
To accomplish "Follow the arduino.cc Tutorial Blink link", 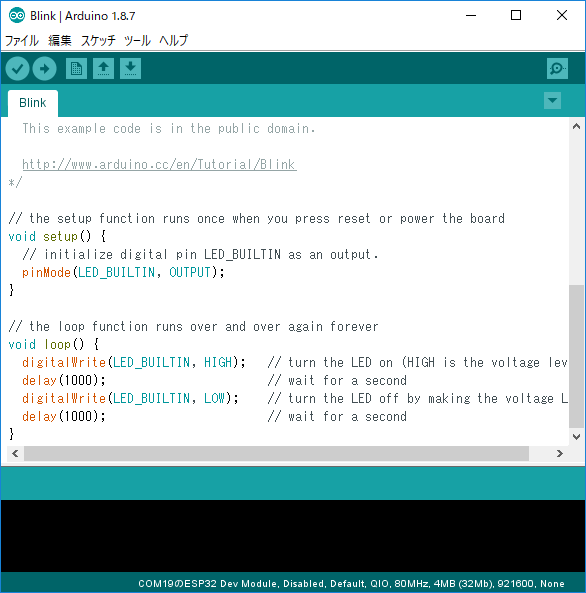I will click(159, 165).
